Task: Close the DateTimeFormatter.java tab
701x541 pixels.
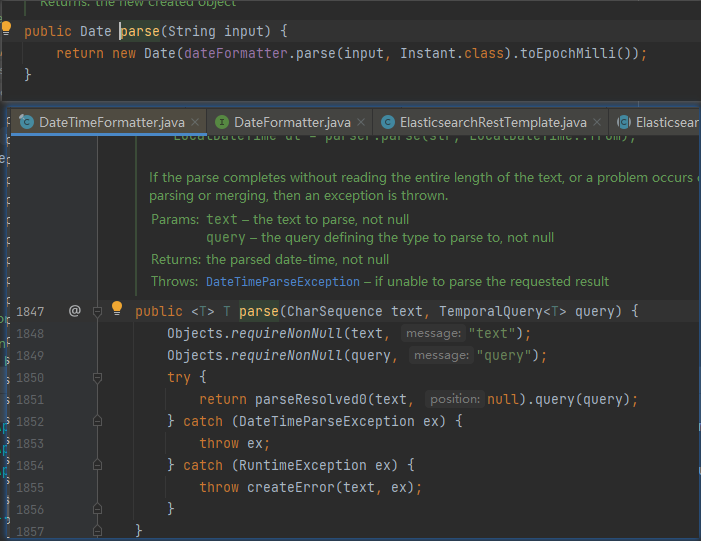Action: [x=195, y=122]
